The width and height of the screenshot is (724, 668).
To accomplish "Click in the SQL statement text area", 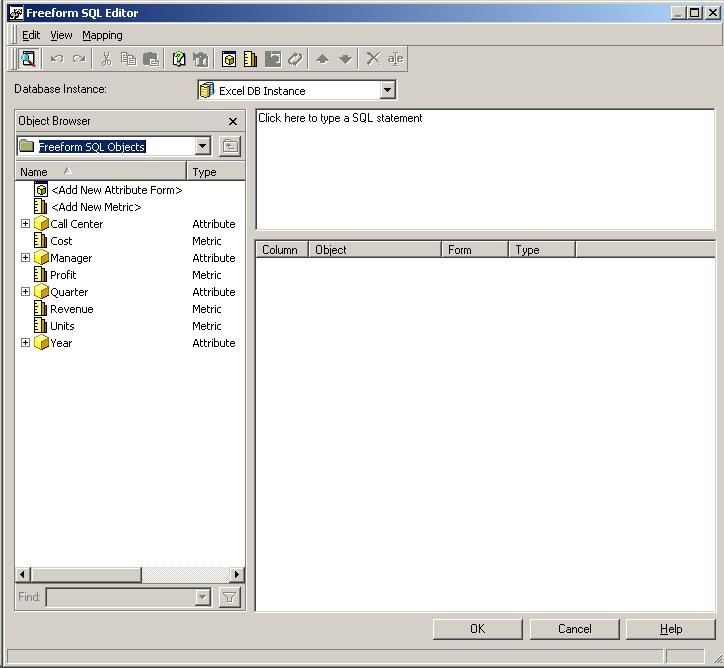I will coord(485,168).
